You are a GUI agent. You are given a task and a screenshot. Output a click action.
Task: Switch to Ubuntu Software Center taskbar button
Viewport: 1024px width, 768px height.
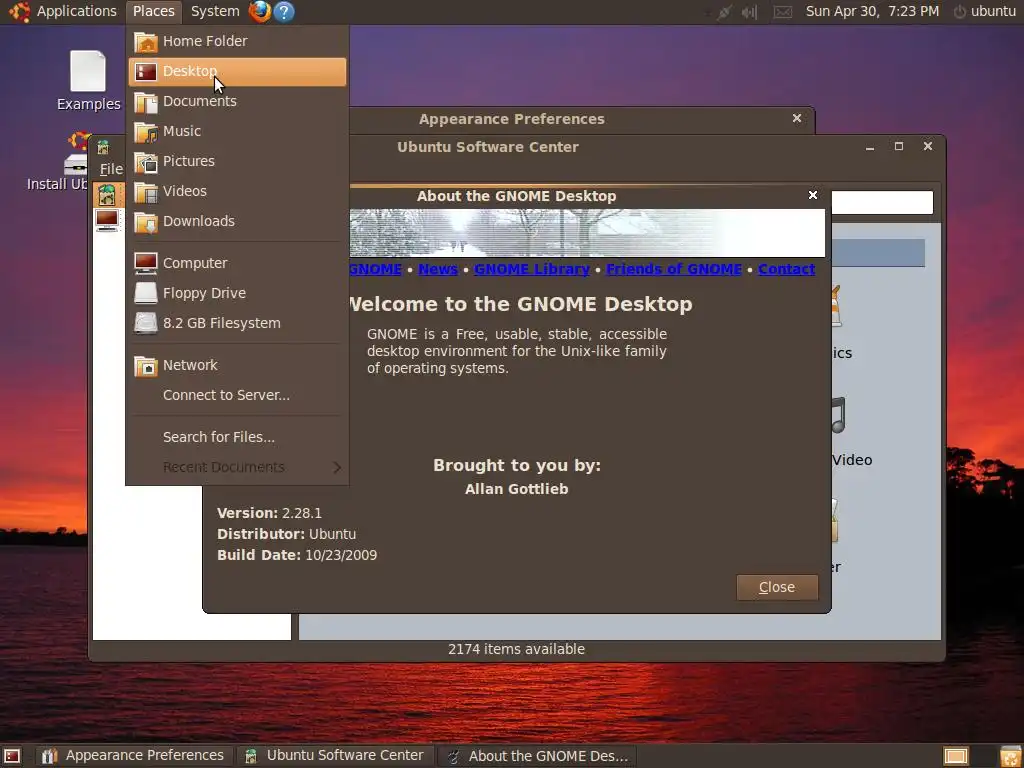[336, 756]
